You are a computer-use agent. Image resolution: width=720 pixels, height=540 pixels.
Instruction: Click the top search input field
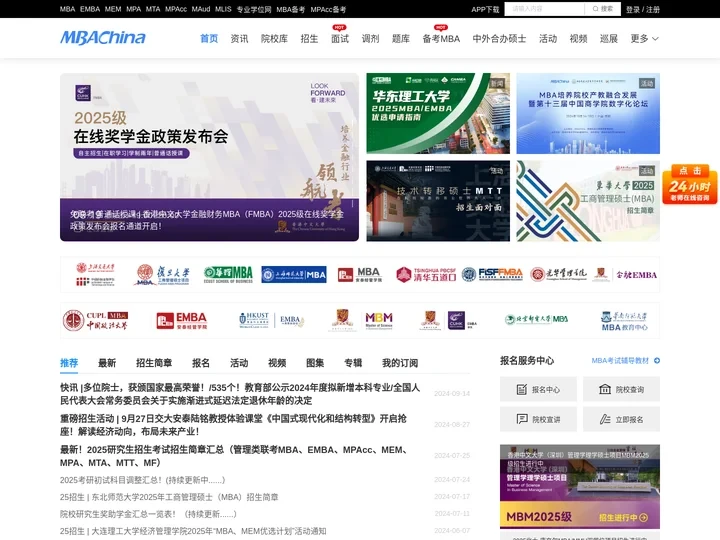coord(545,9)
